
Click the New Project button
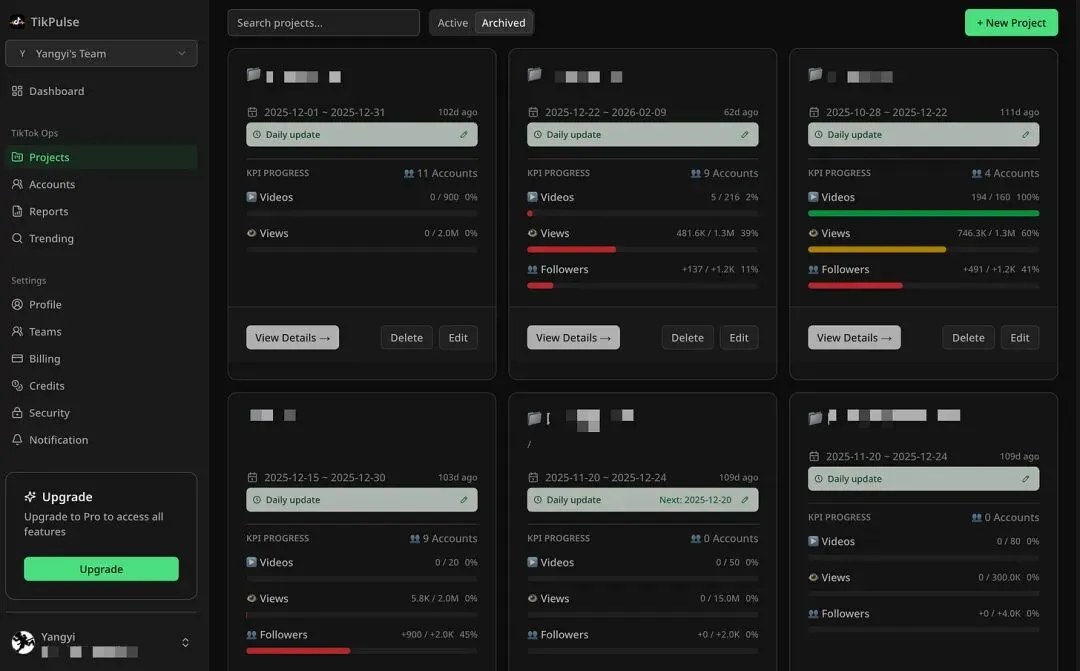coord(1011,23)
